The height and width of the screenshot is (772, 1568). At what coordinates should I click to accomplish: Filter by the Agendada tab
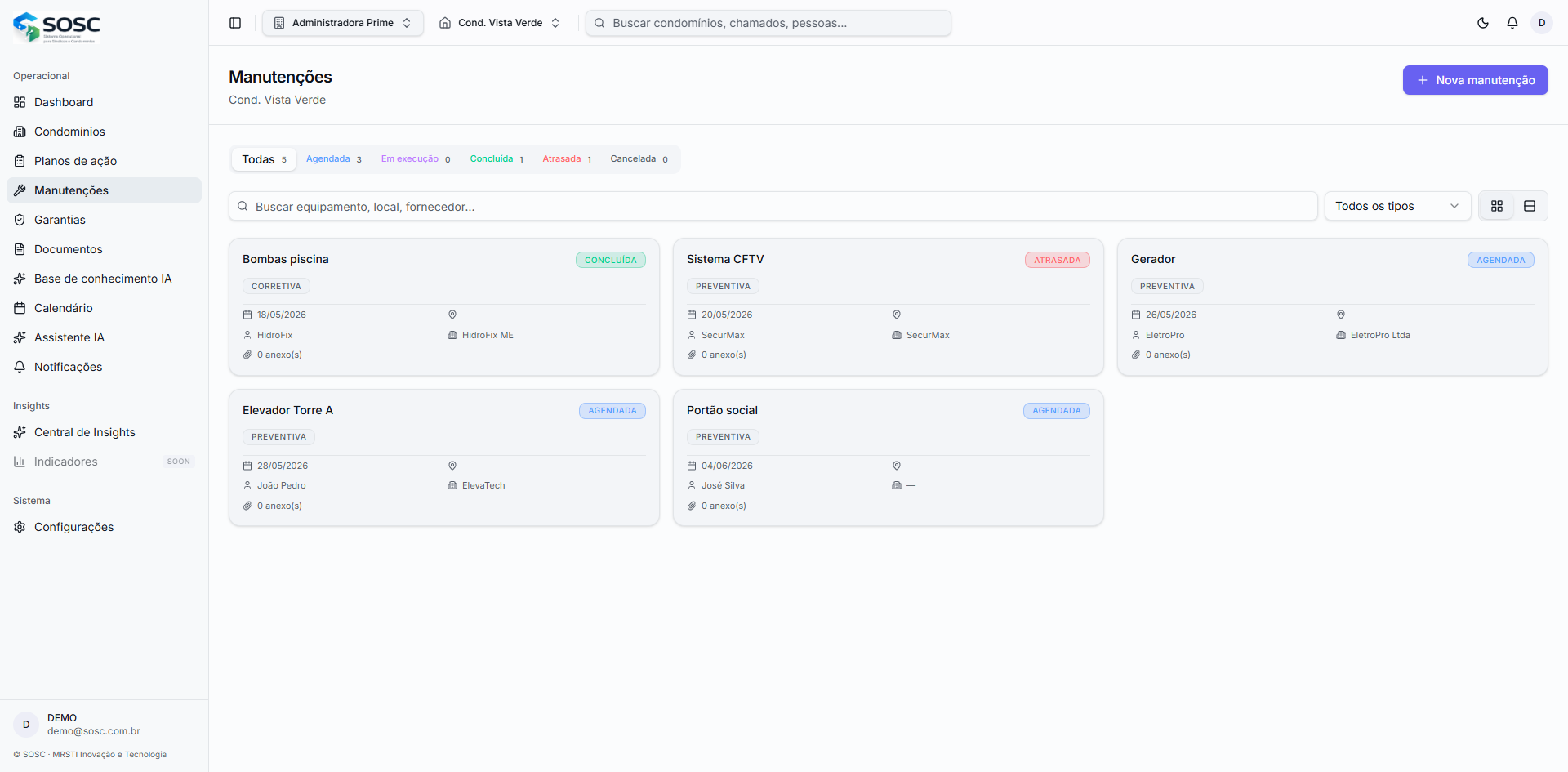coord(334,159)
